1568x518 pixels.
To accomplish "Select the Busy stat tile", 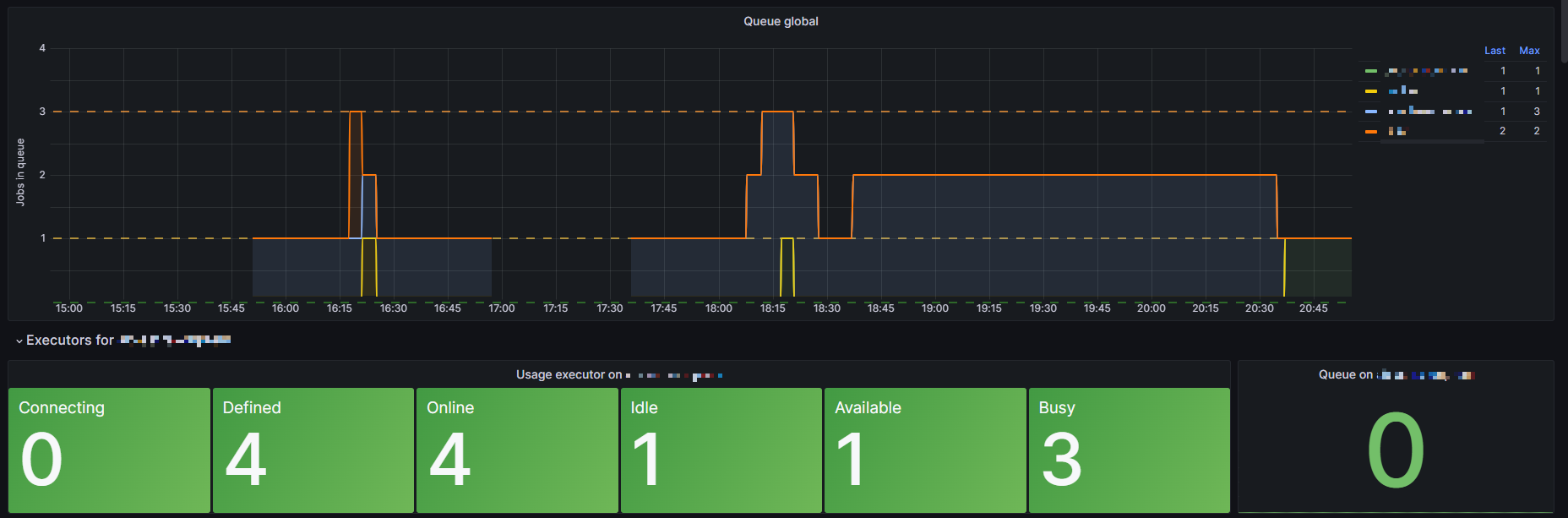I will coord(1130,450).
